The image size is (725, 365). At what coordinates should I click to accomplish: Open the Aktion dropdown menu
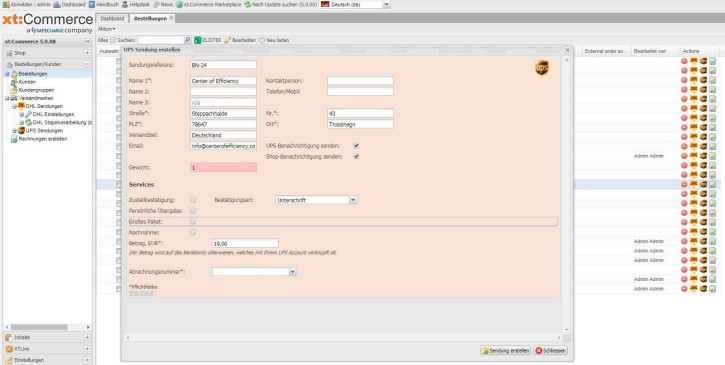point(106,29)
